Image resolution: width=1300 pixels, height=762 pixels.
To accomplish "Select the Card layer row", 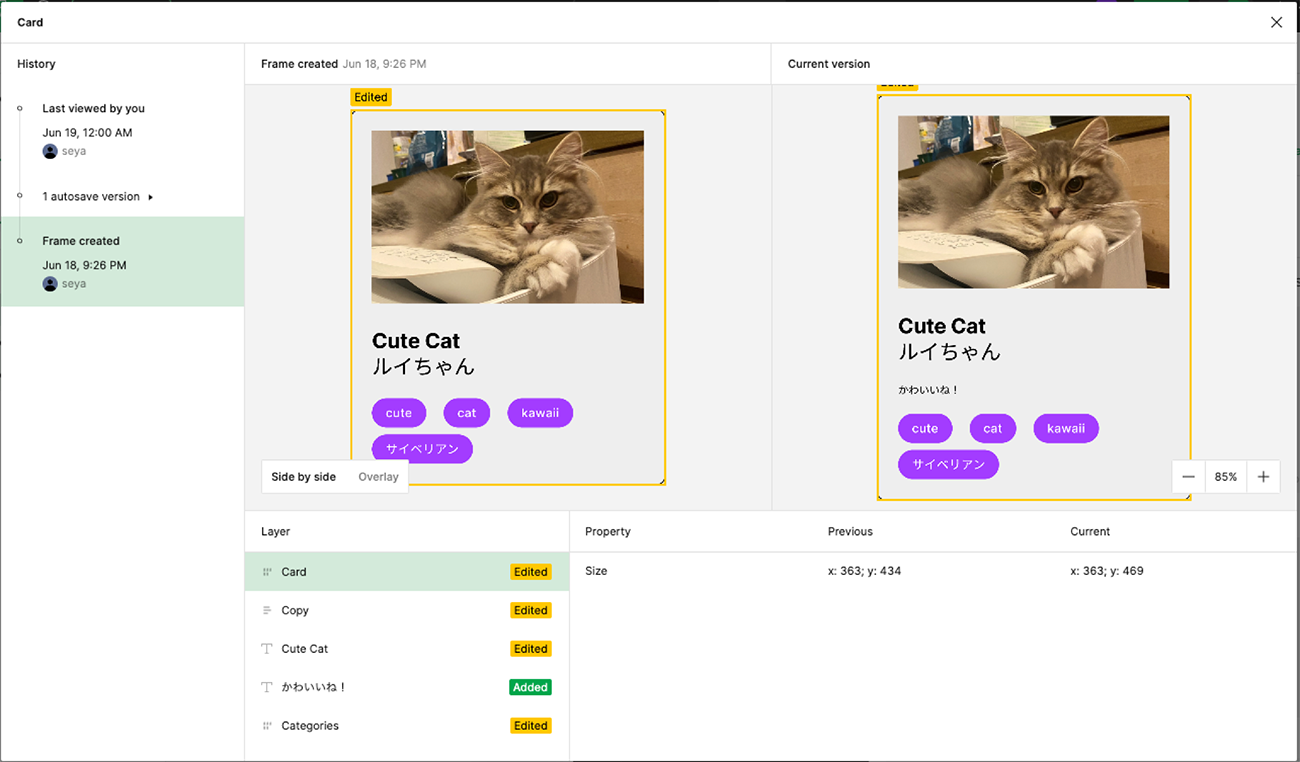I will (x=407, y=572).
